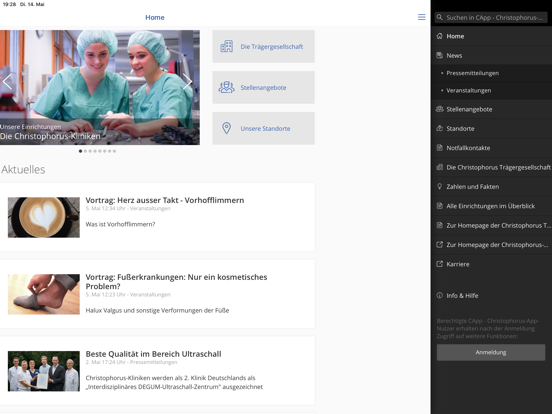The width and height of the screenshot is (552, 414).
Task: Click the Info & Hilfe info icon
Action: tap(439, 295)
